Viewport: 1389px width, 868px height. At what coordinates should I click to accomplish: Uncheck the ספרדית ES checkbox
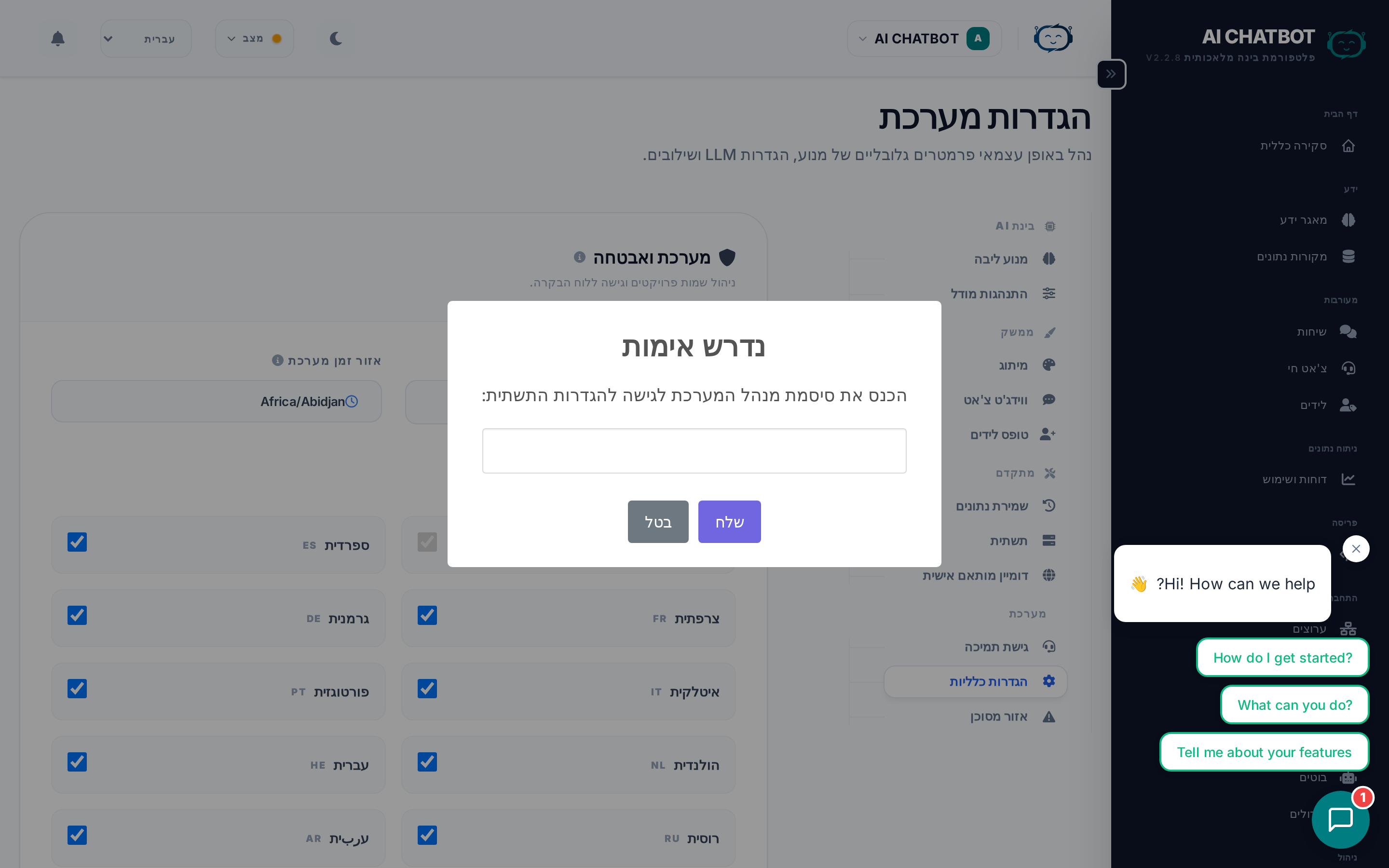(77, 542)
